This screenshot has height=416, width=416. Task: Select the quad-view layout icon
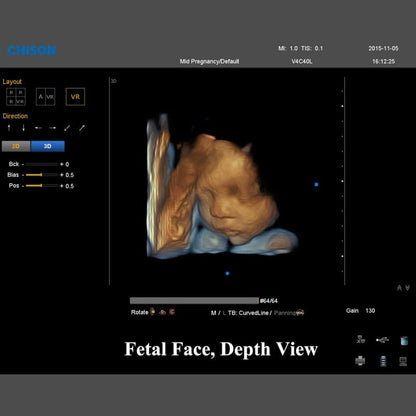coord(16,97)
